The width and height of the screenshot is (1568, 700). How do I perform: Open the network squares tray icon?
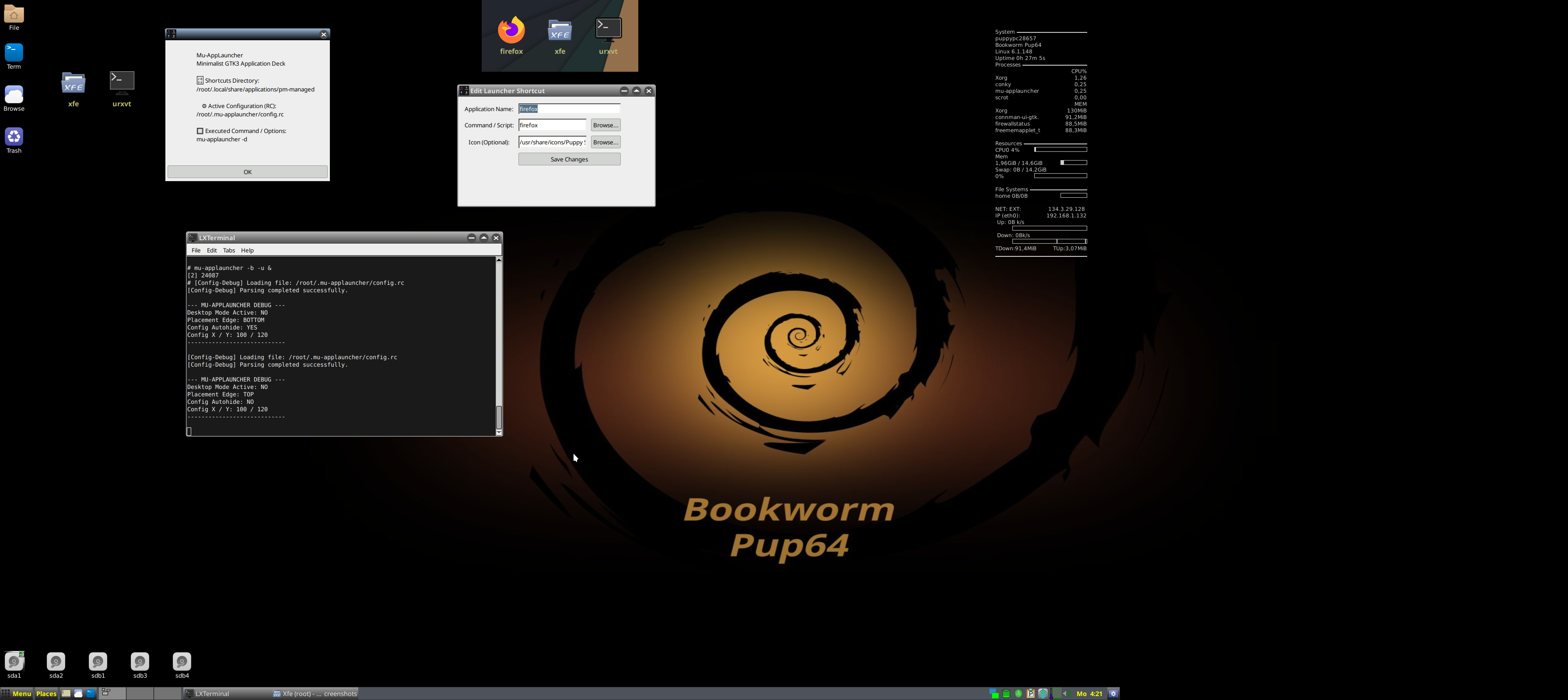(994, 693)
